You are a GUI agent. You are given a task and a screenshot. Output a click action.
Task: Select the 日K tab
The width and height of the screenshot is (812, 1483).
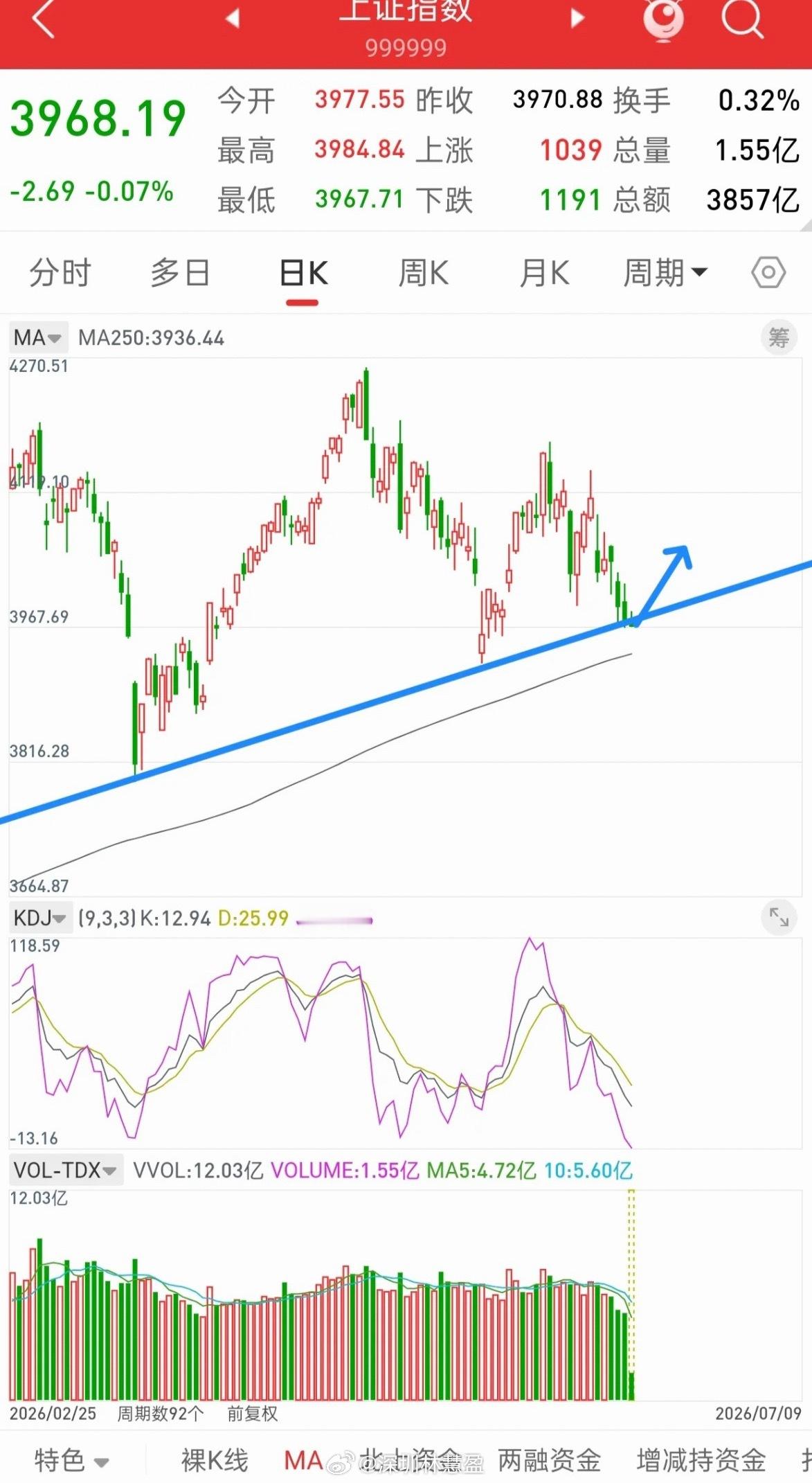pyautogui.click(x=303, y=273)
